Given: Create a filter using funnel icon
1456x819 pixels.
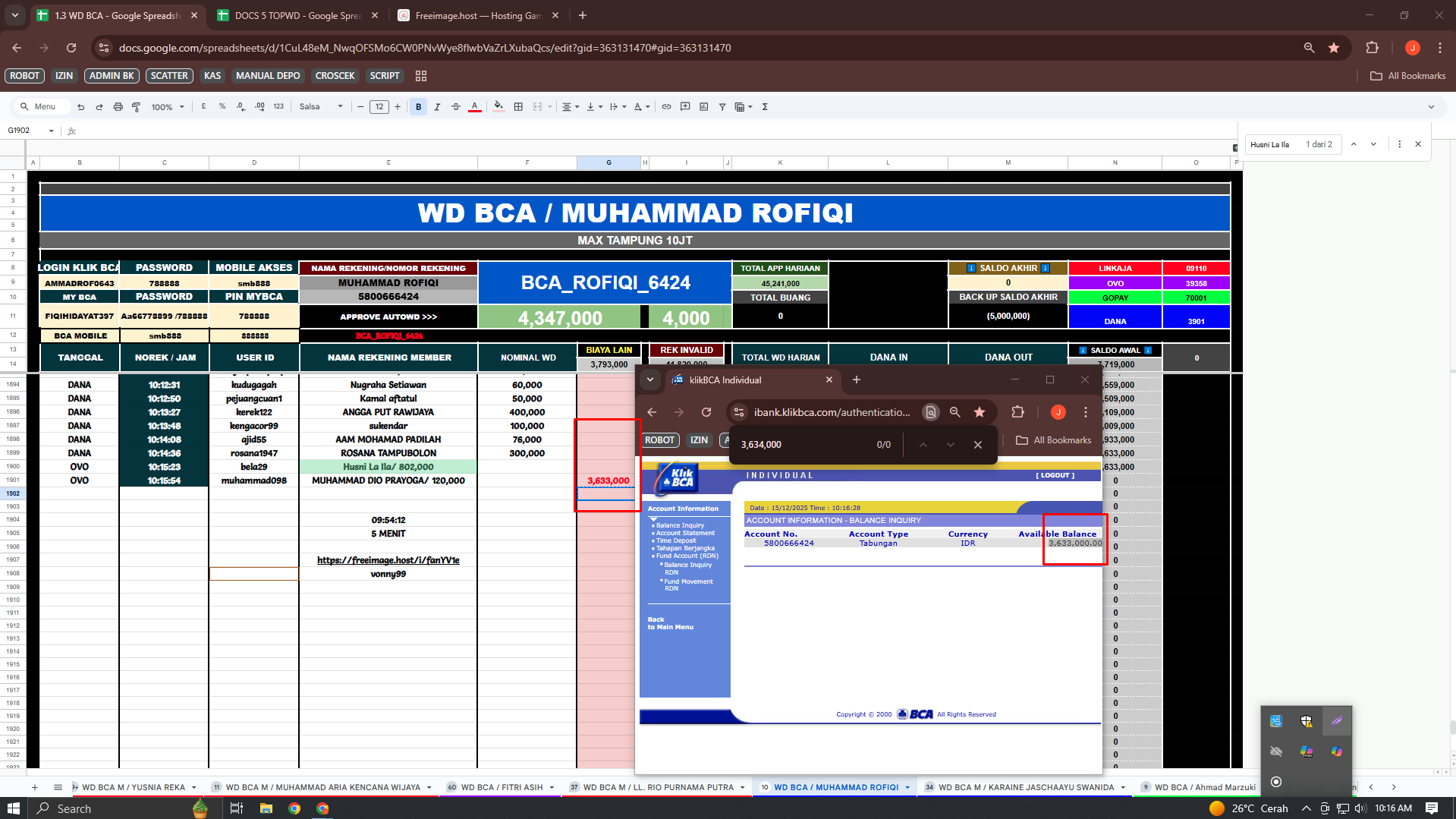Looking at the screenshot, I should click(722, 107).
